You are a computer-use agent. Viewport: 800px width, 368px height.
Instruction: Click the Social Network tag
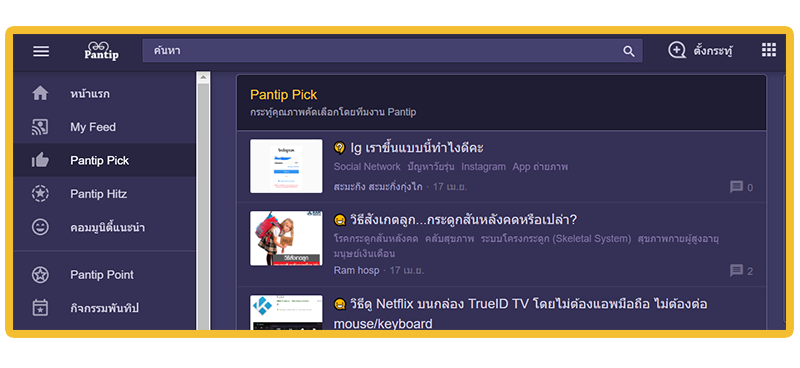click(x=367, y=167)
